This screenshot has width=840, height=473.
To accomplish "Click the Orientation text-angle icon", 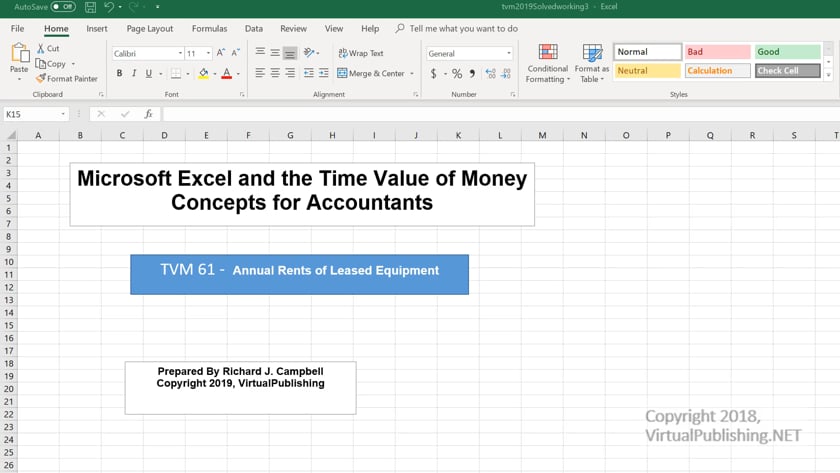I will 309,52.
